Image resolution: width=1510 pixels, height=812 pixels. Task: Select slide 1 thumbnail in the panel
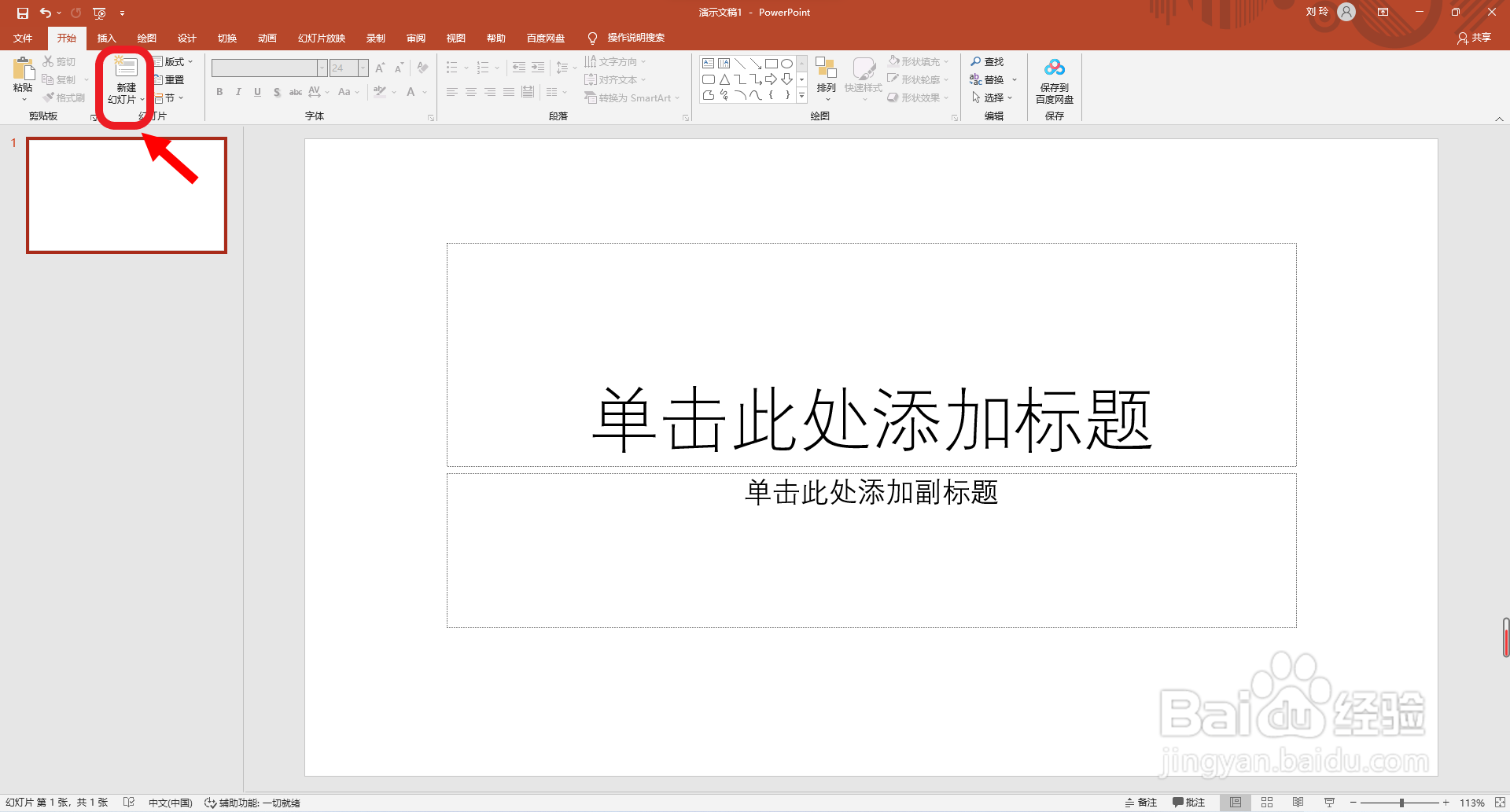coord(127,195)
